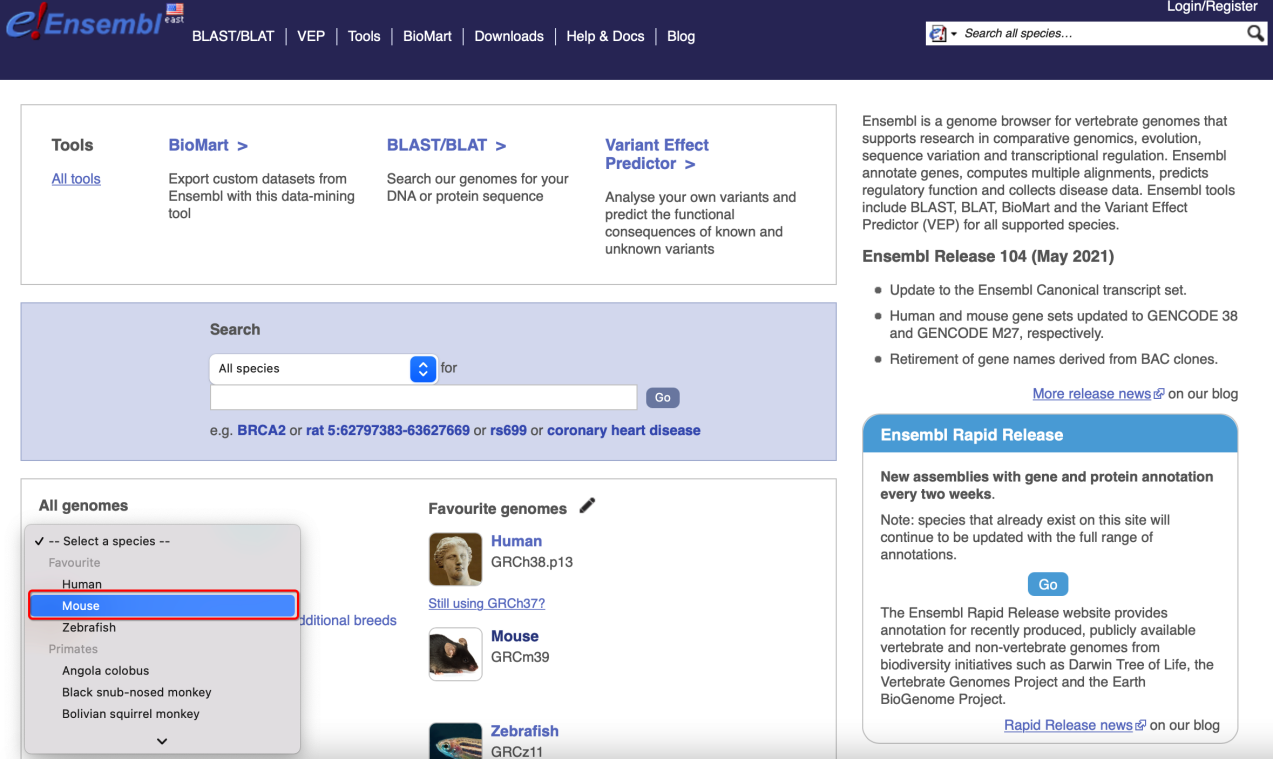The width and height of the screenshot is (1273, 759).
Task: Select Black snub-nosed monkey in species list
Action: point(162,692)
